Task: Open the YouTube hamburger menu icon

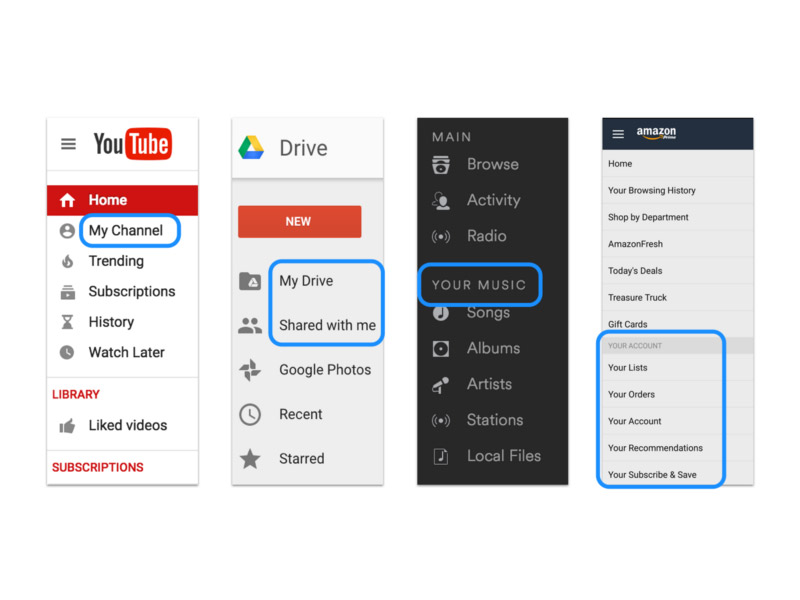Action: 68,144
